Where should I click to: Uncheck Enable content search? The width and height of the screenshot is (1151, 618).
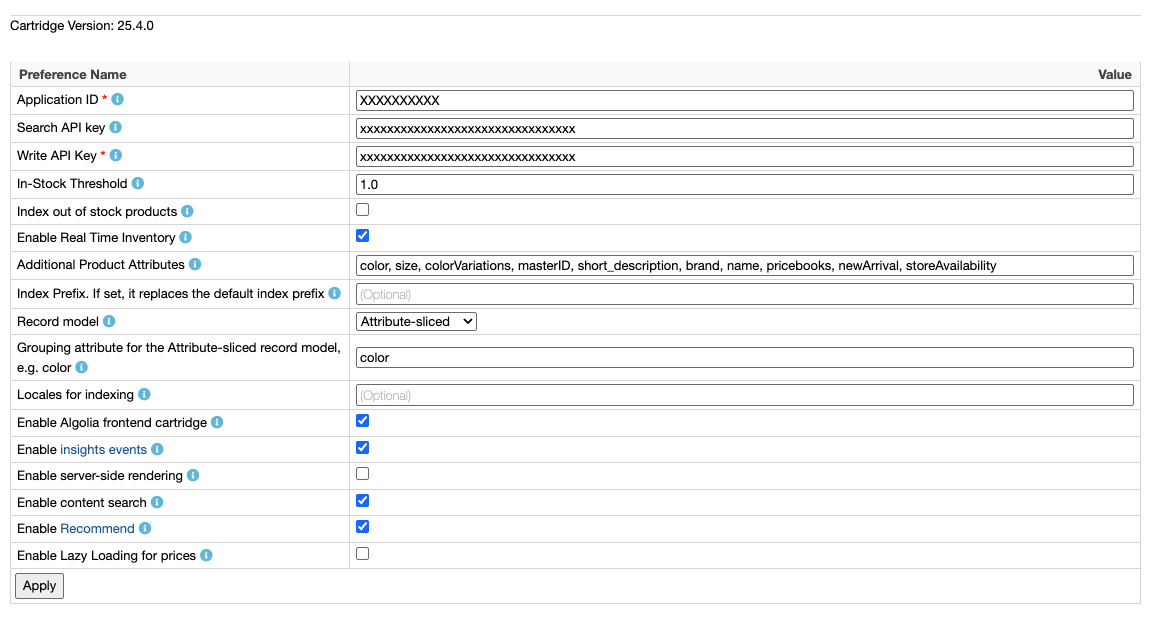[362, 500]
